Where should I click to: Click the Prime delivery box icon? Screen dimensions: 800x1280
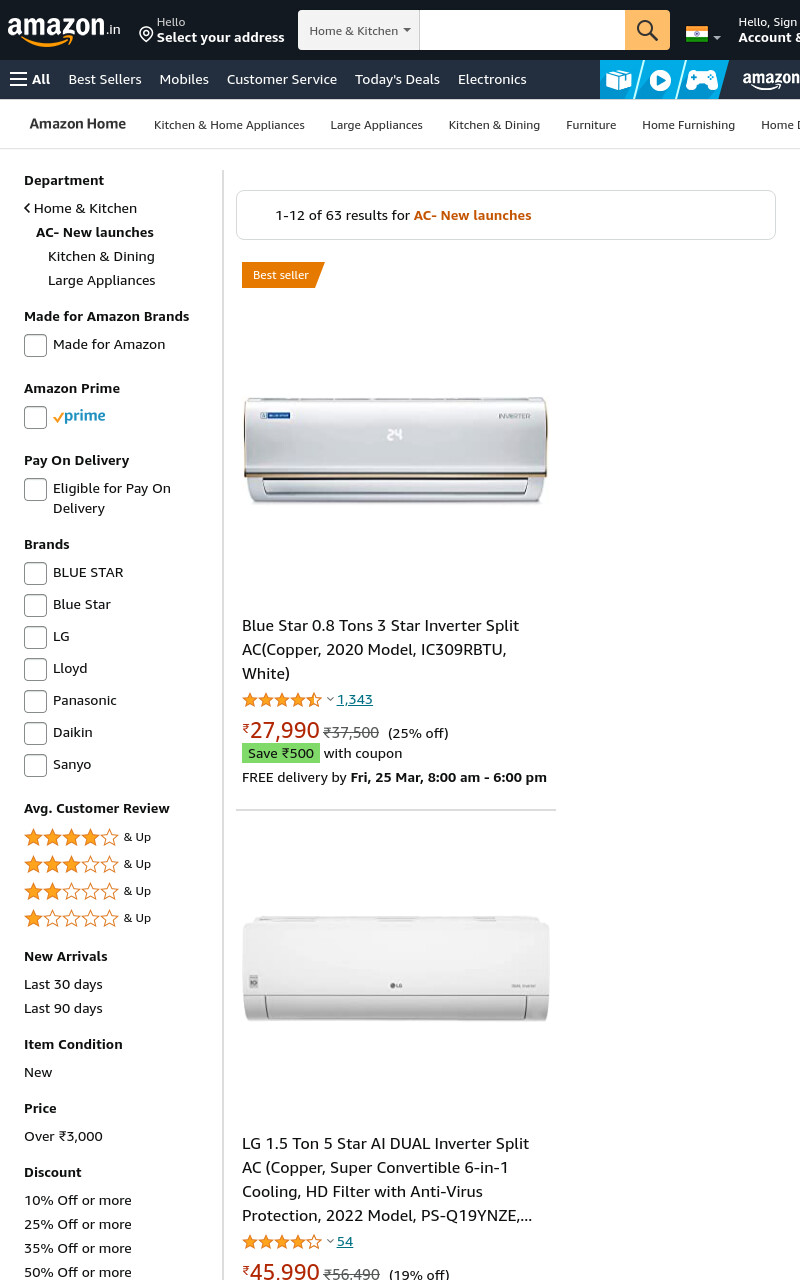pos(619,80)
